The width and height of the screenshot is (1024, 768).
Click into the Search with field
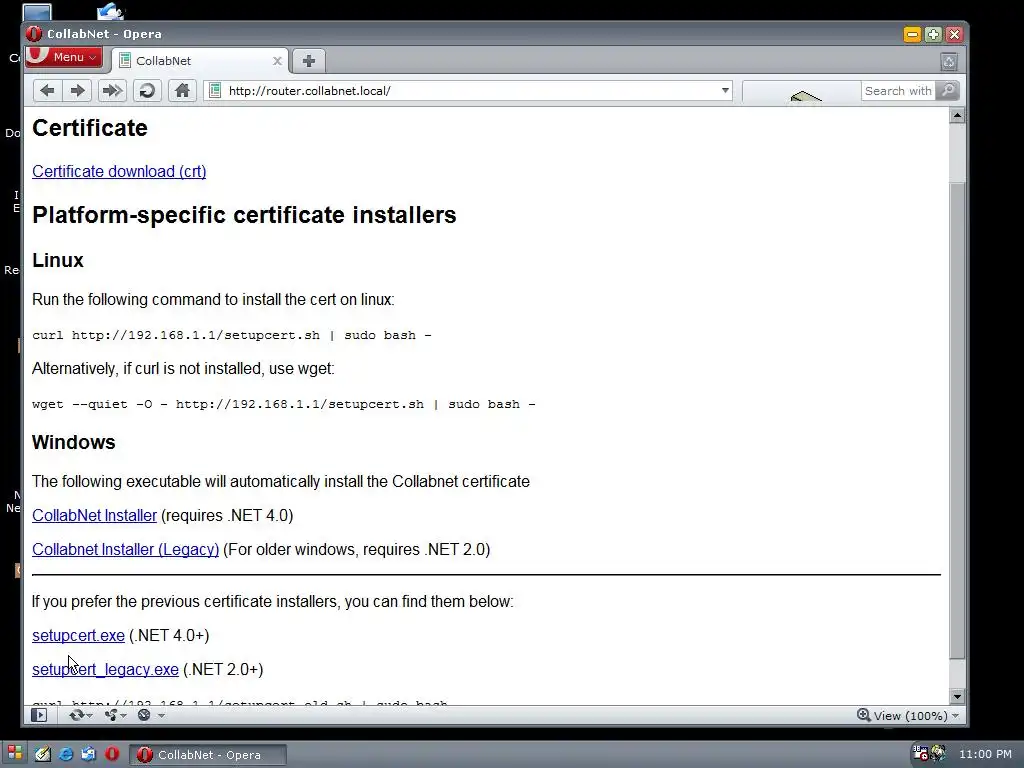pyautogui.click(x=898, y=91)
